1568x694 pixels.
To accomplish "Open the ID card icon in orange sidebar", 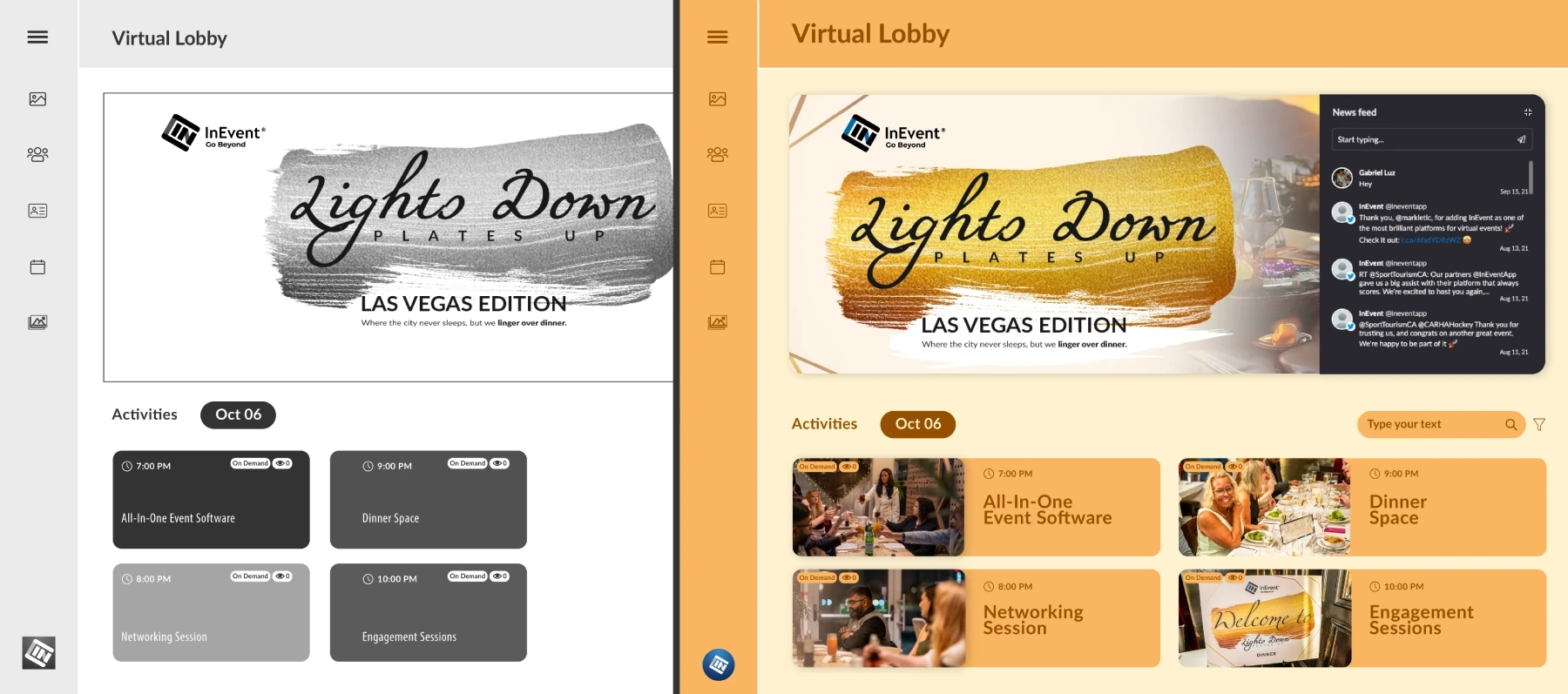I will click(717, 211).
